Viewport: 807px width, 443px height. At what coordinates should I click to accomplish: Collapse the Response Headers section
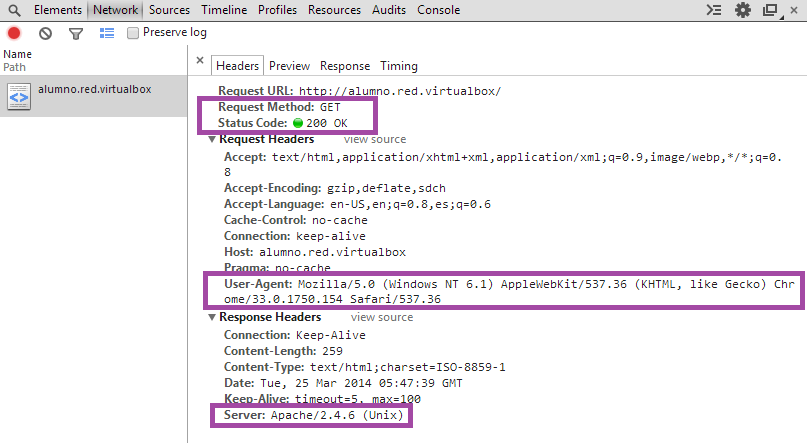212,317
